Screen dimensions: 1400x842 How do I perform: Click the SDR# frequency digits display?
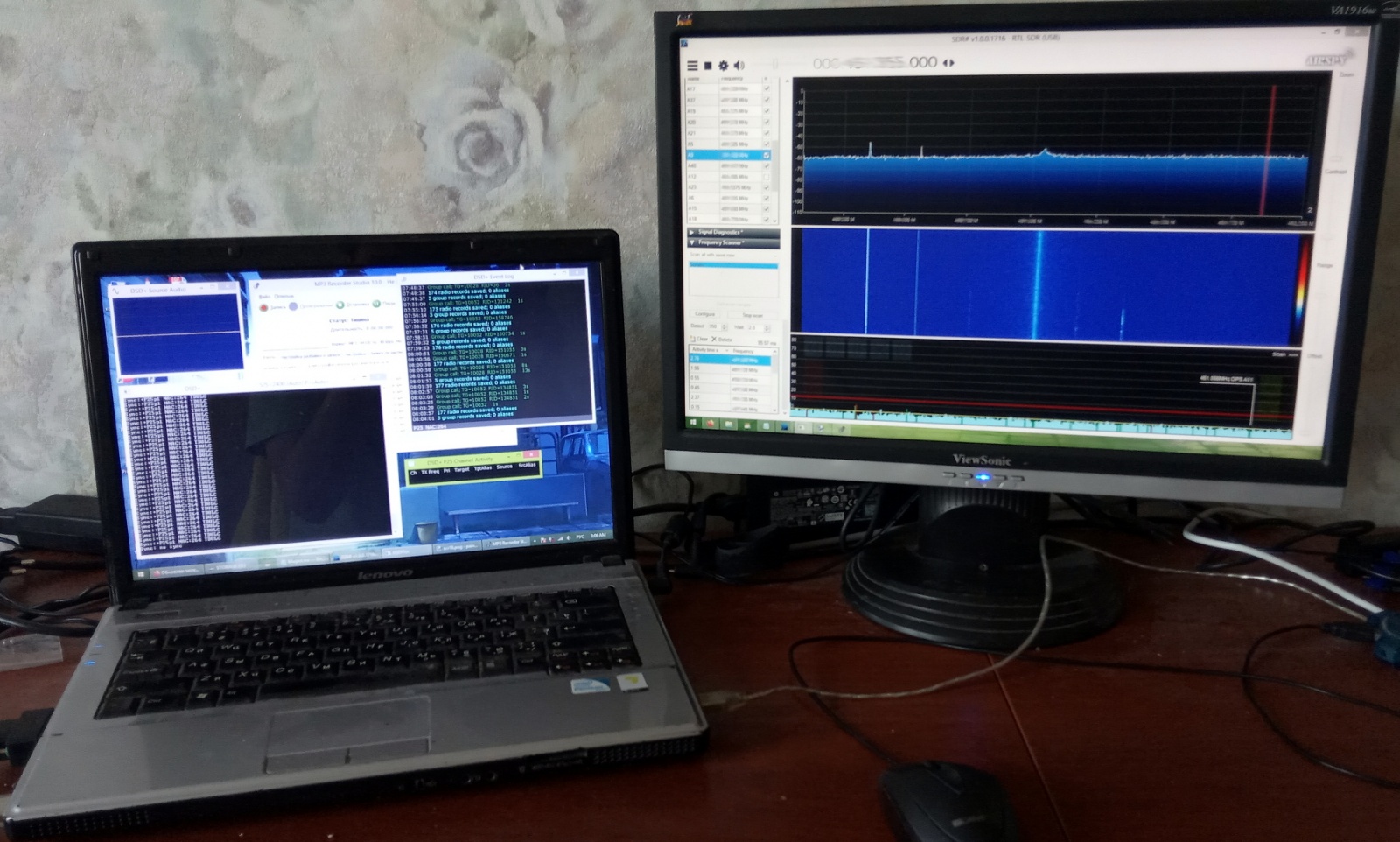(874, 63)
